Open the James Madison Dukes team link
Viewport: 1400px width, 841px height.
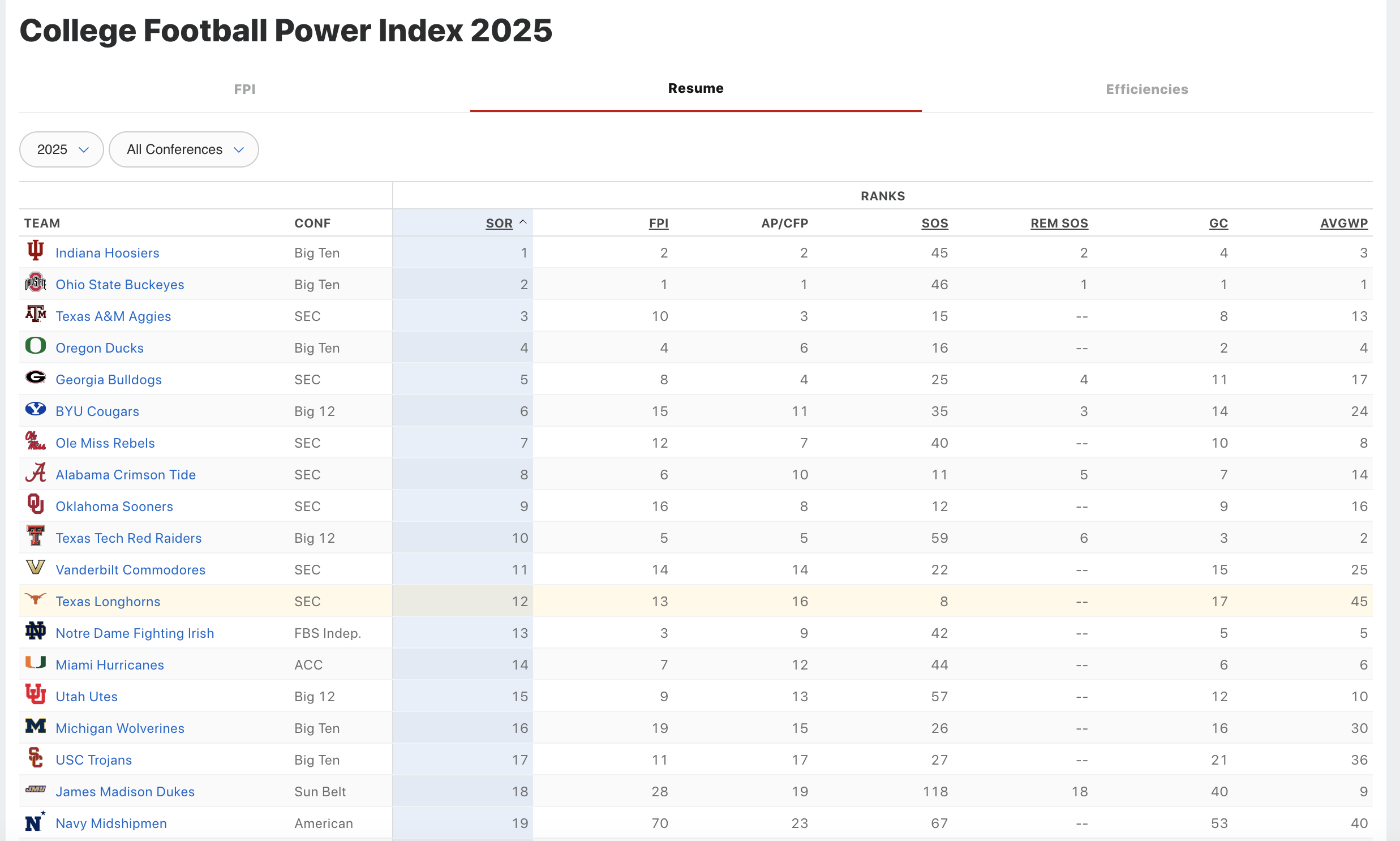(124, 792)
